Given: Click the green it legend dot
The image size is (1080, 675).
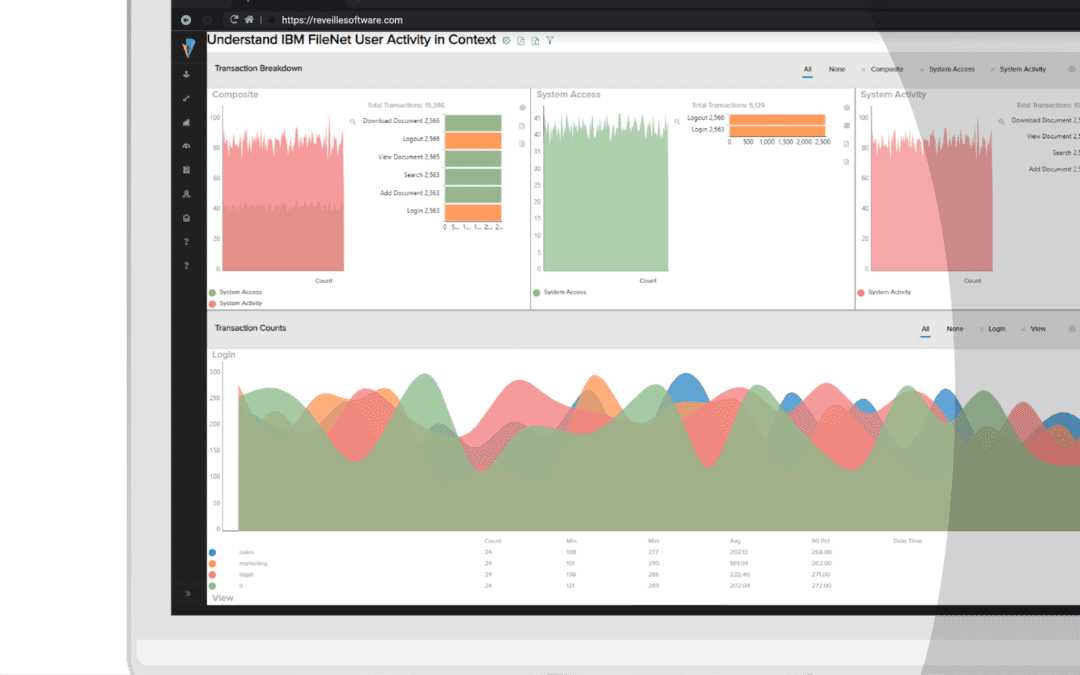Looking at the screenshot, I should point(212,586).
